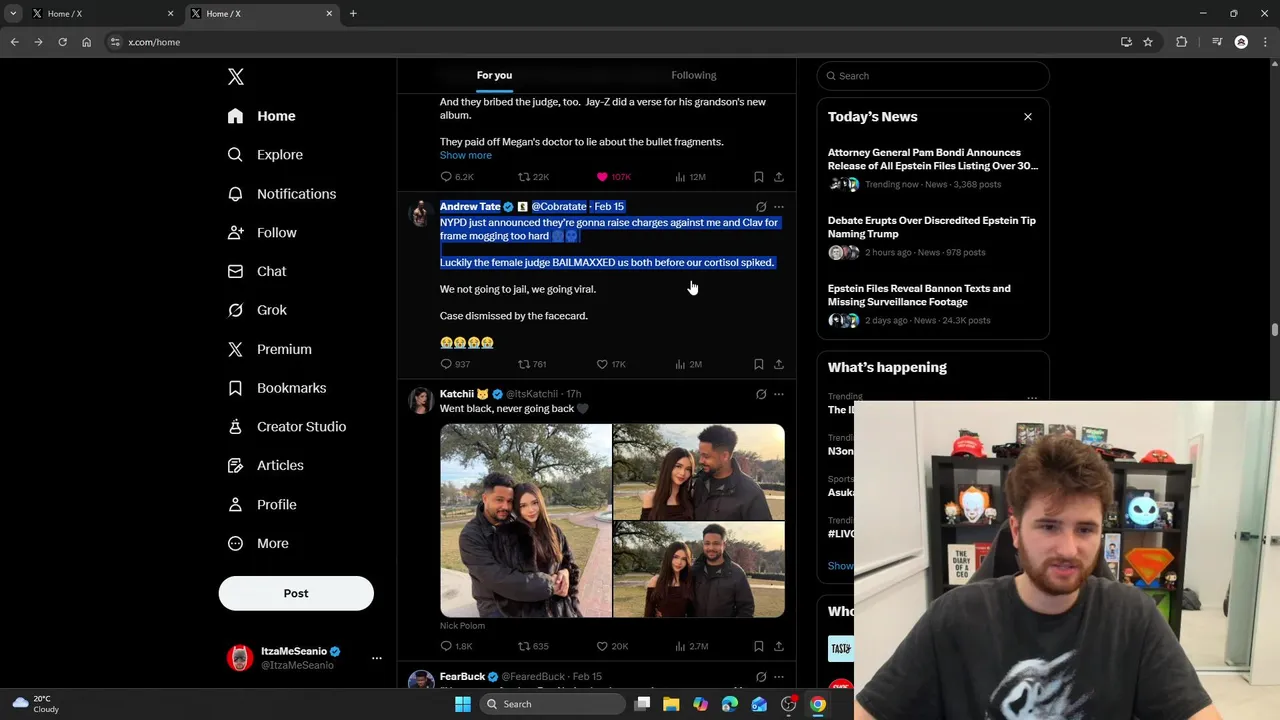Reply to Katchii post with 1.8K comments
The width and height of the screenshot is (1280, 720).
[x=456, y=646]
